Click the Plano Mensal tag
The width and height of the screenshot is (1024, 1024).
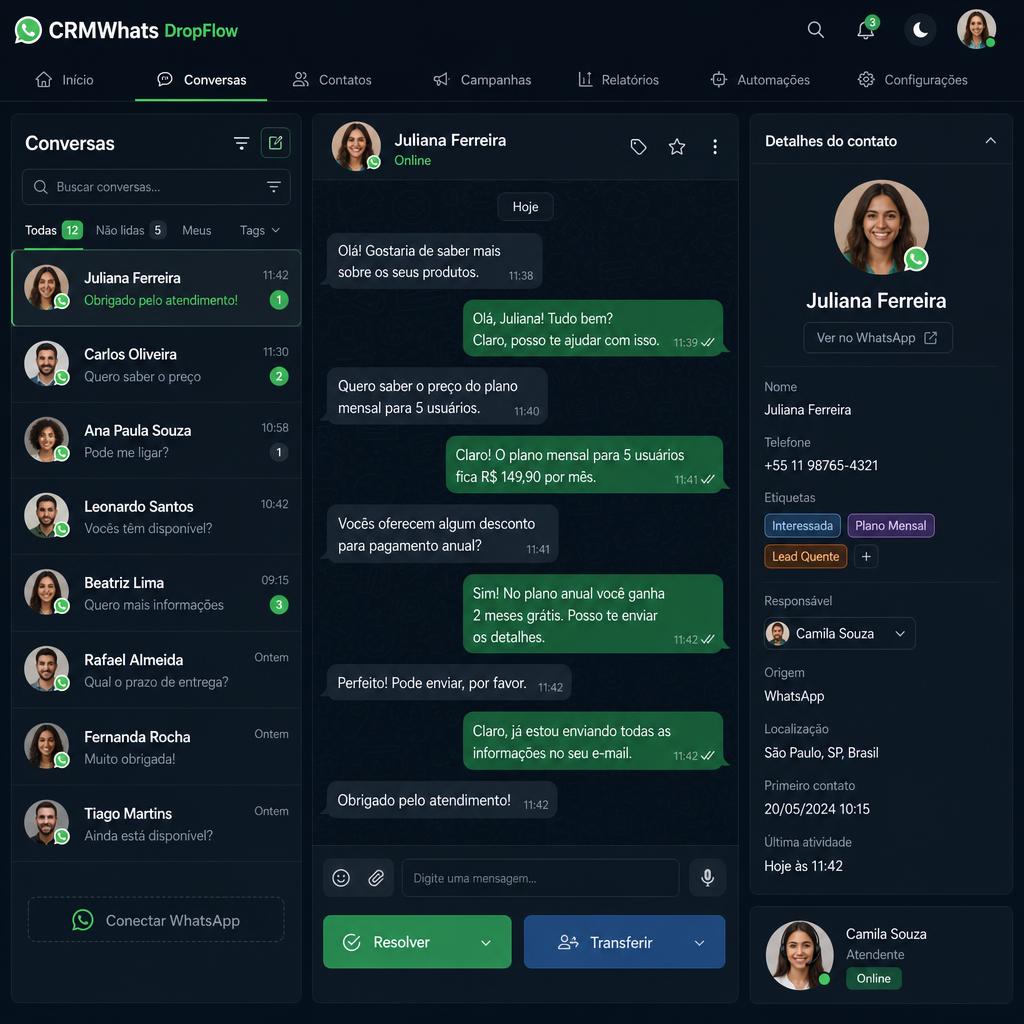point(891,526)
